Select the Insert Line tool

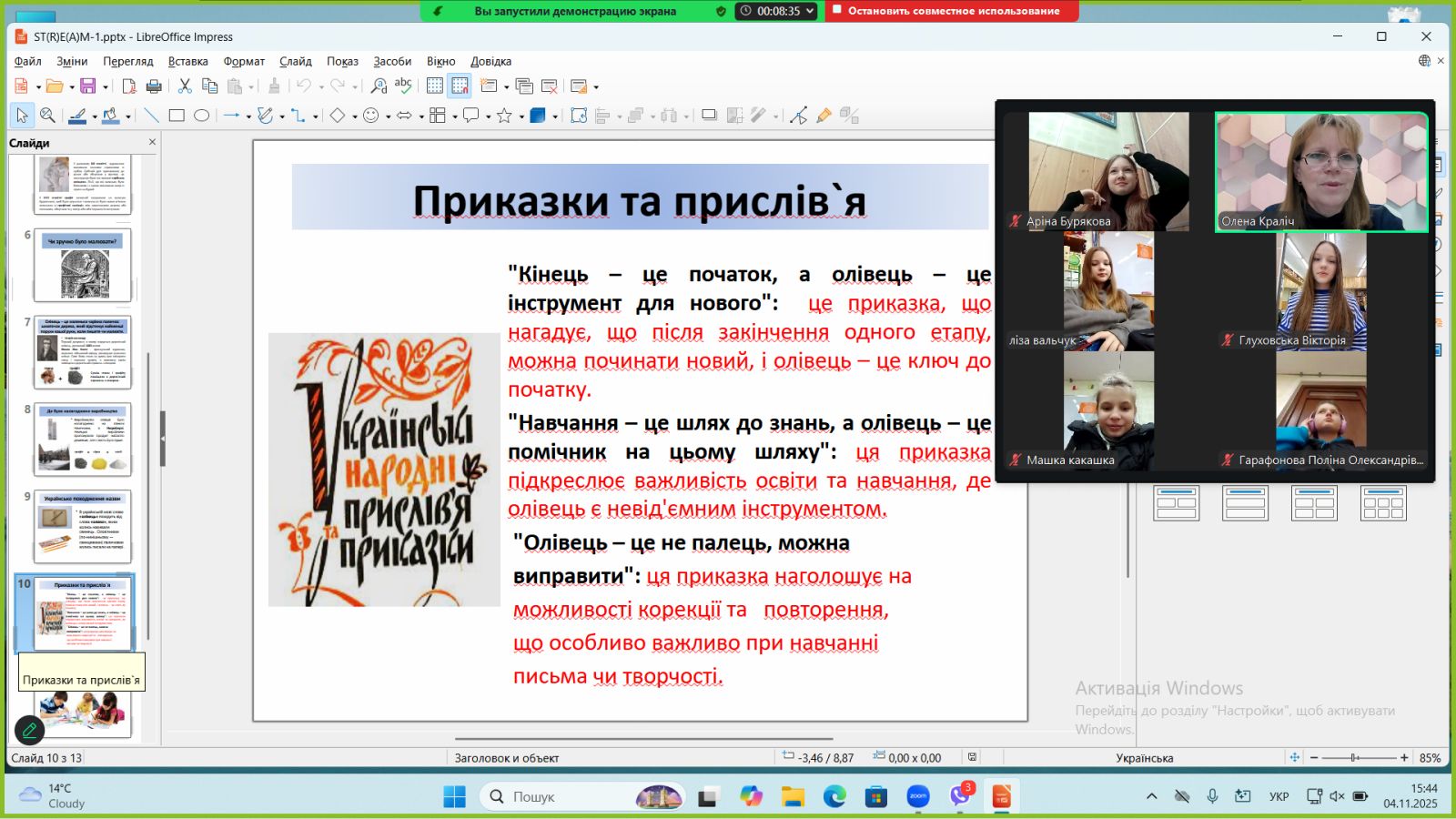click(151, 116)
